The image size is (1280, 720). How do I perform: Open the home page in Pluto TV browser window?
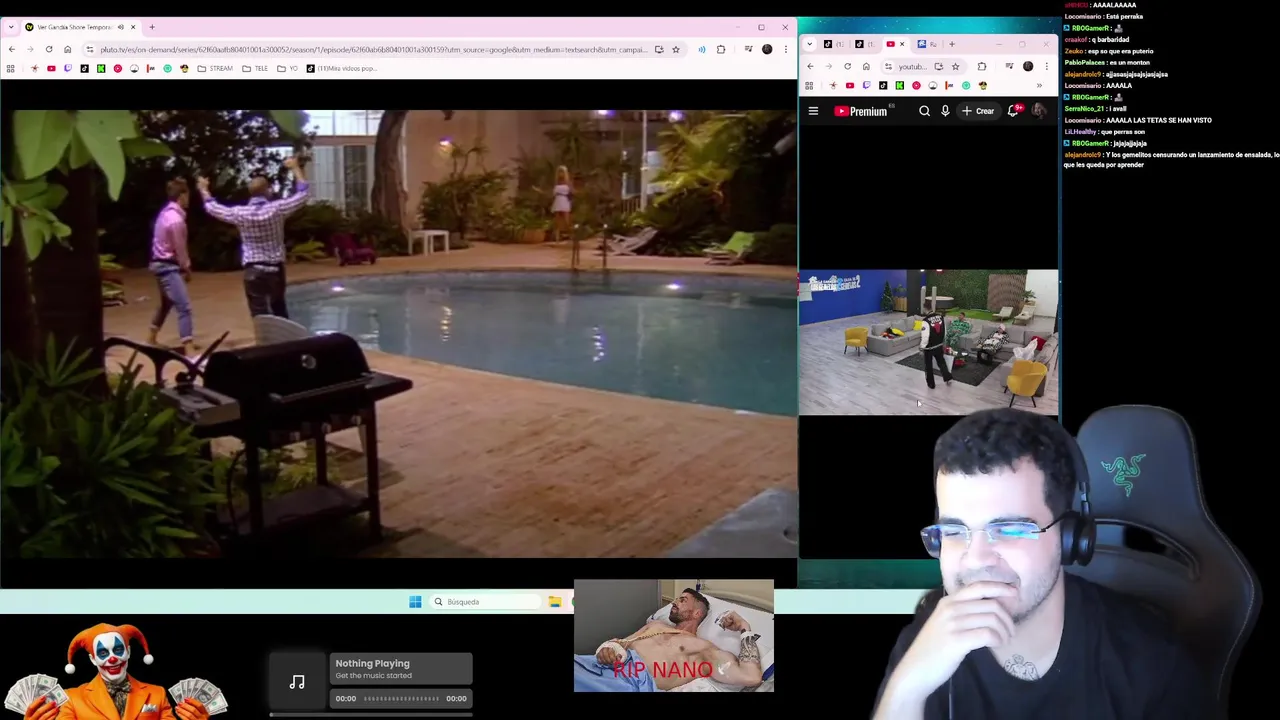(68, 49)
